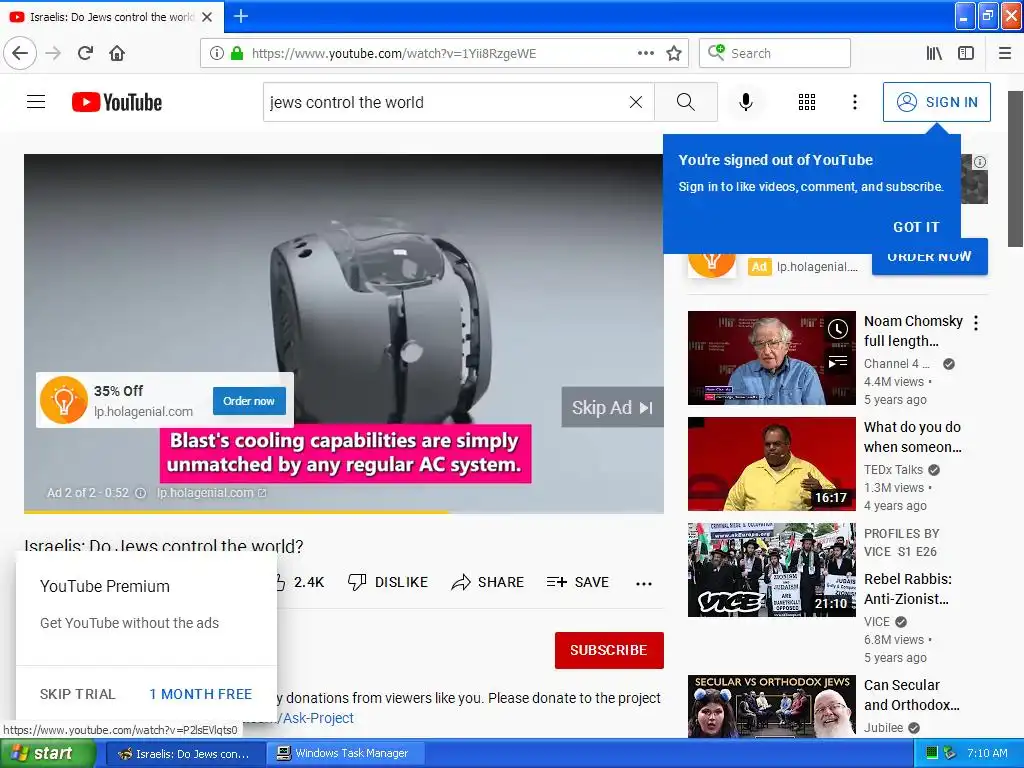Image resolution: width=1024 pixels, height=768 pixels.
Task: Dislike the video
Action: point(387,582)
